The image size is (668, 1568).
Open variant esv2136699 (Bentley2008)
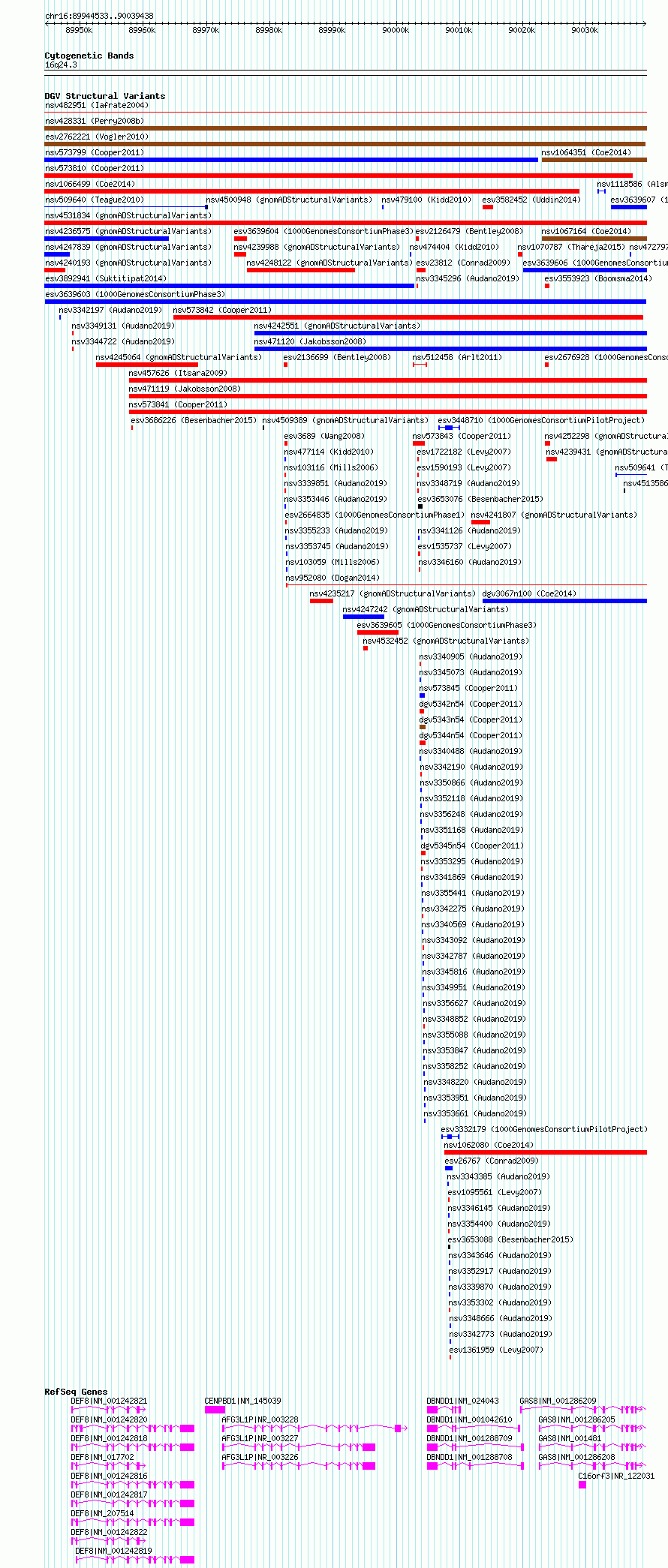pos(337,357)
